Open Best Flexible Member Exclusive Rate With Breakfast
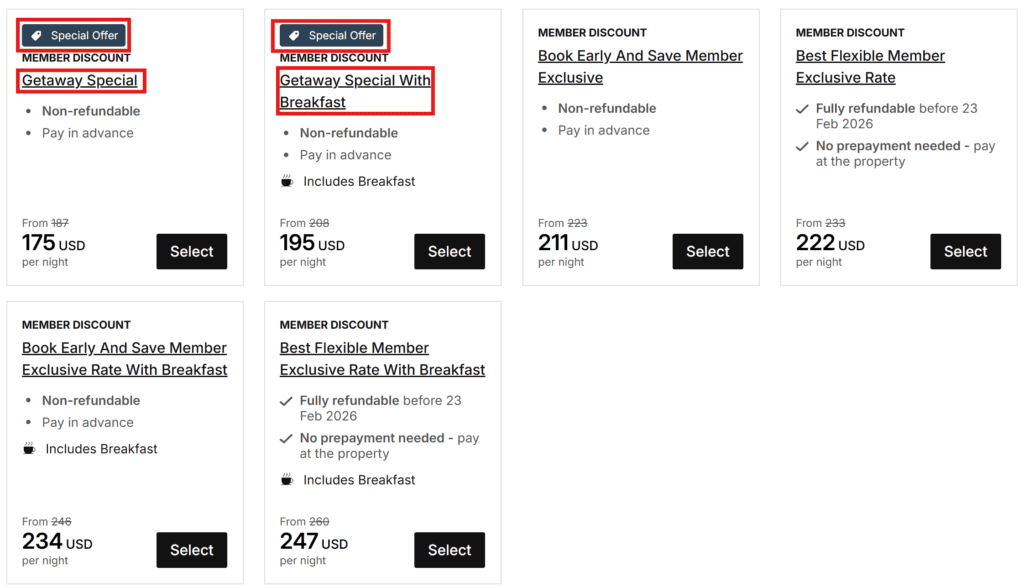The height and width of the screenshot is (588, 1024). [x=382, y=359]
